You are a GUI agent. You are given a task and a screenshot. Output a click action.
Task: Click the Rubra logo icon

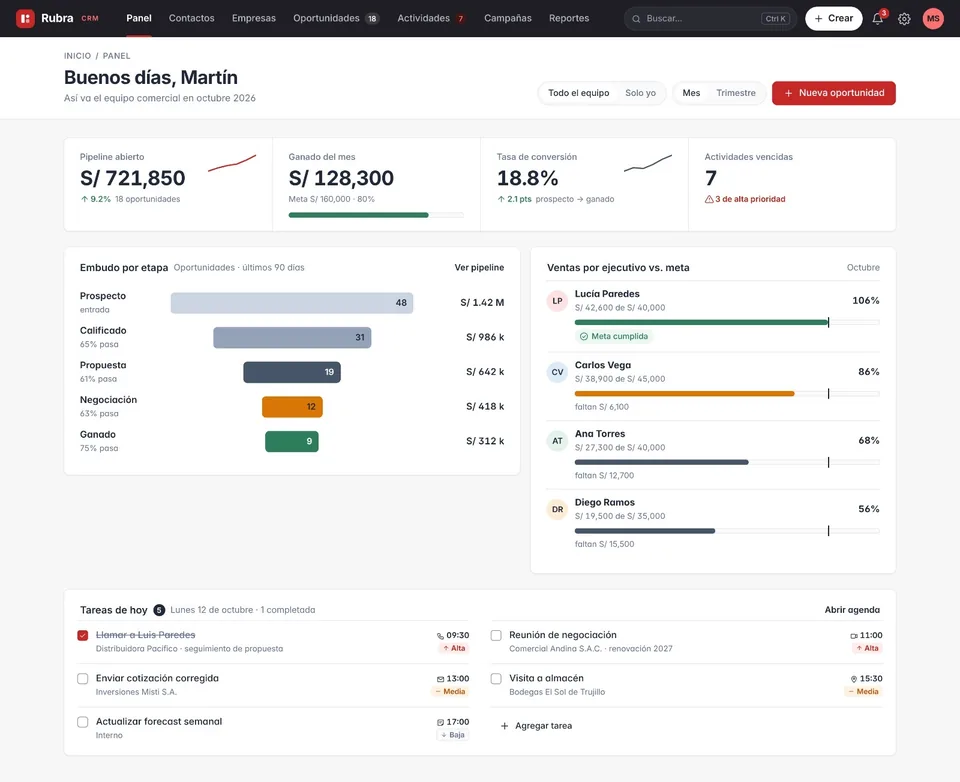25,18
